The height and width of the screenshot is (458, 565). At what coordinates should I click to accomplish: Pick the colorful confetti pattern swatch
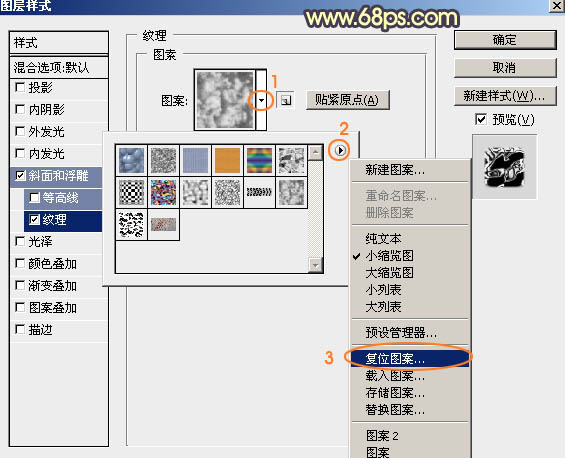click(163, 192)
